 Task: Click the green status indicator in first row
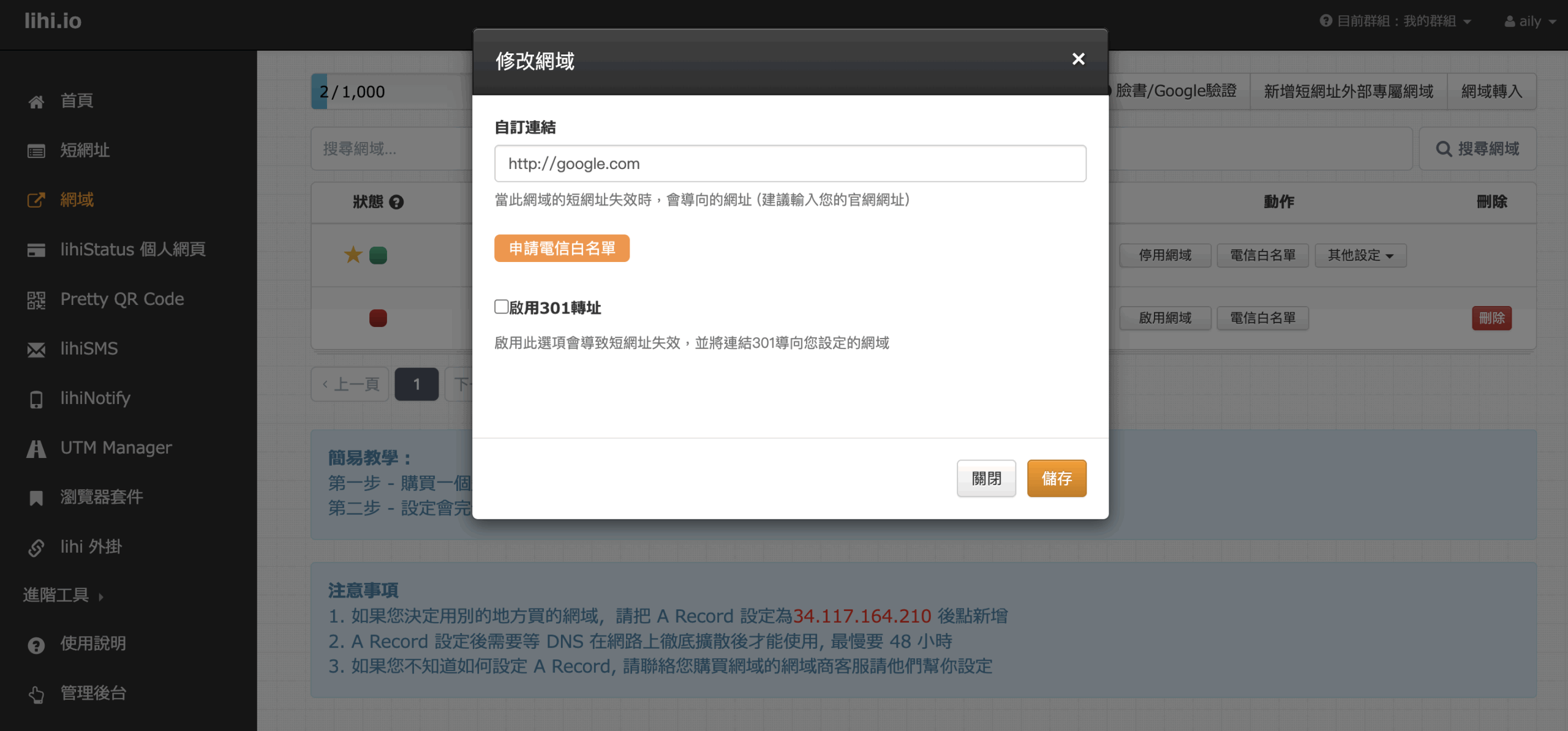click(378, 255)
